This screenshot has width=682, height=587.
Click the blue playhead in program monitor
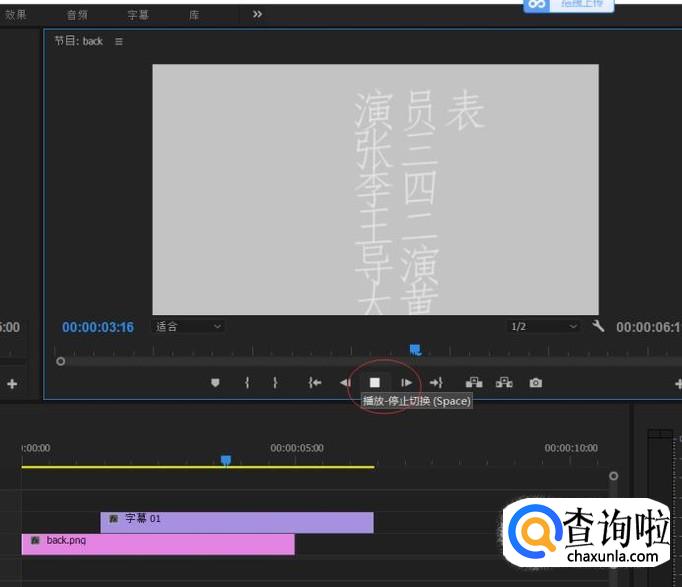tap(415, 349)
